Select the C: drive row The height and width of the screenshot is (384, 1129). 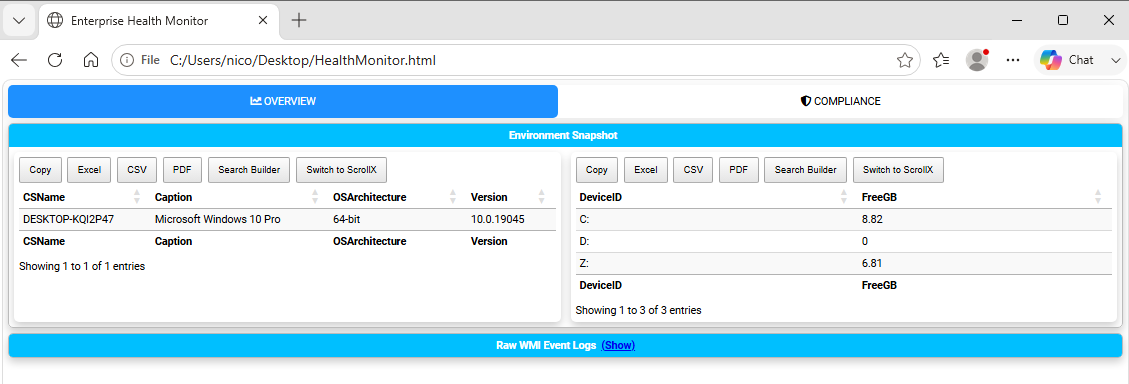point(844,219)
